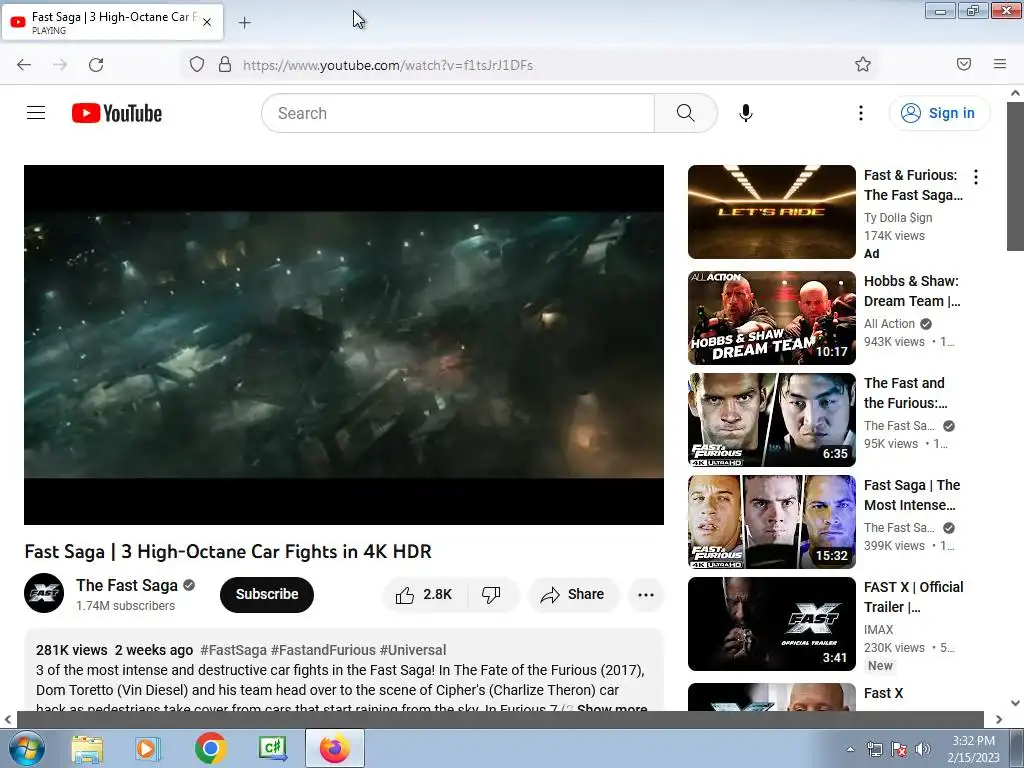Viewport: 1024px width, 768px height.
Task: Close the Fast Saga tab
Action: [x=207, y=22]
